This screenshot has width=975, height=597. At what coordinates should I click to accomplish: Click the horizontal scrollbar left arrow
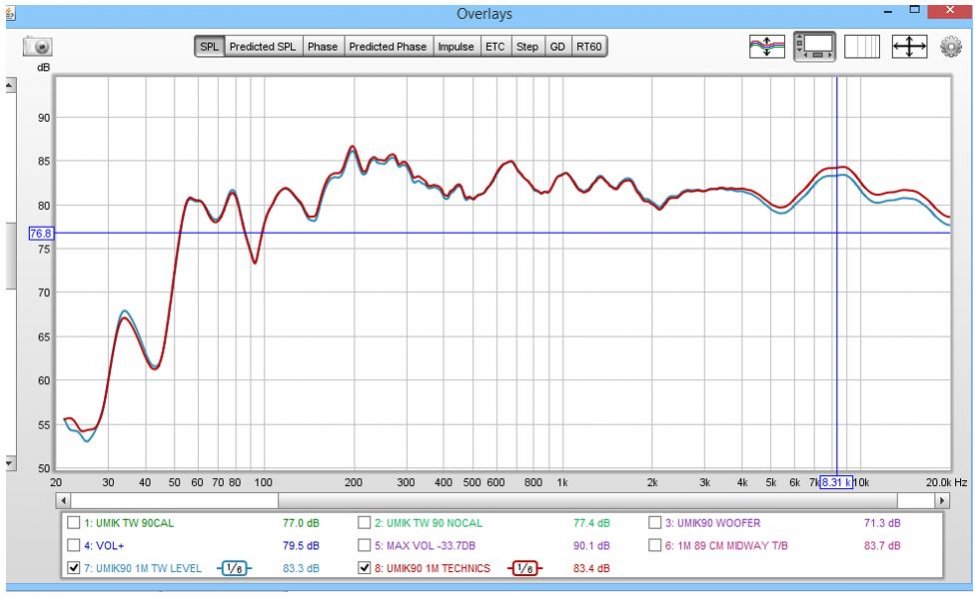[63, 500]
